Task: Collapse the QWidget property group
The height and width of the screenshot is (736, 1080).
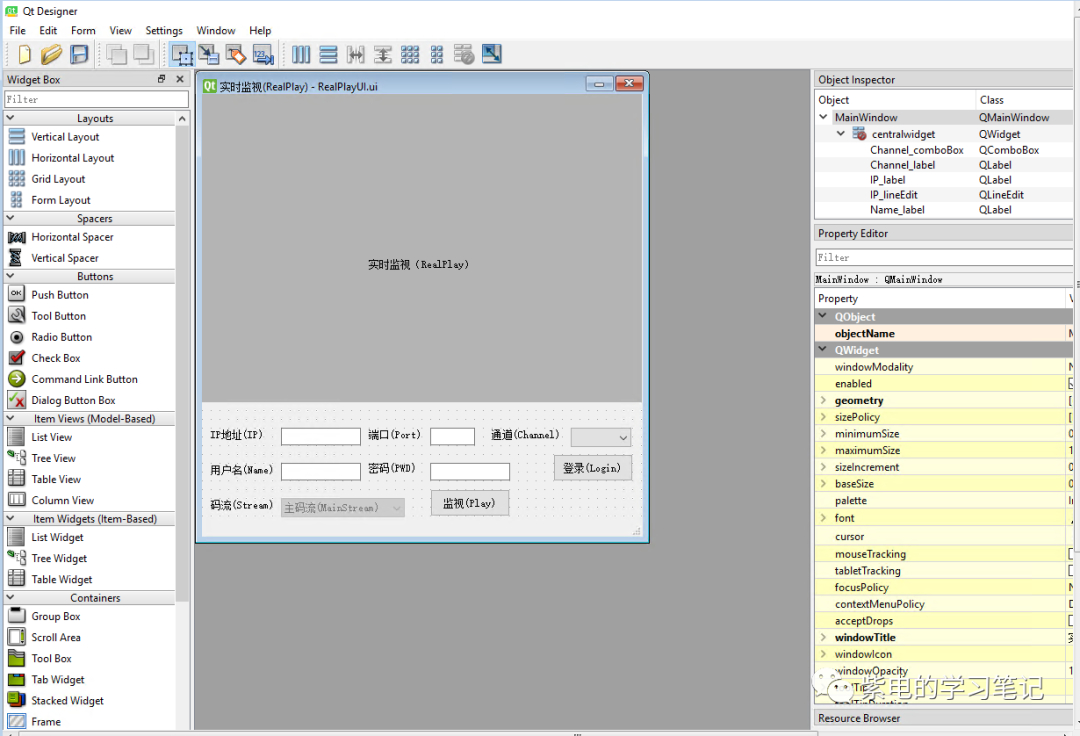Action: [x=822, y=350]
